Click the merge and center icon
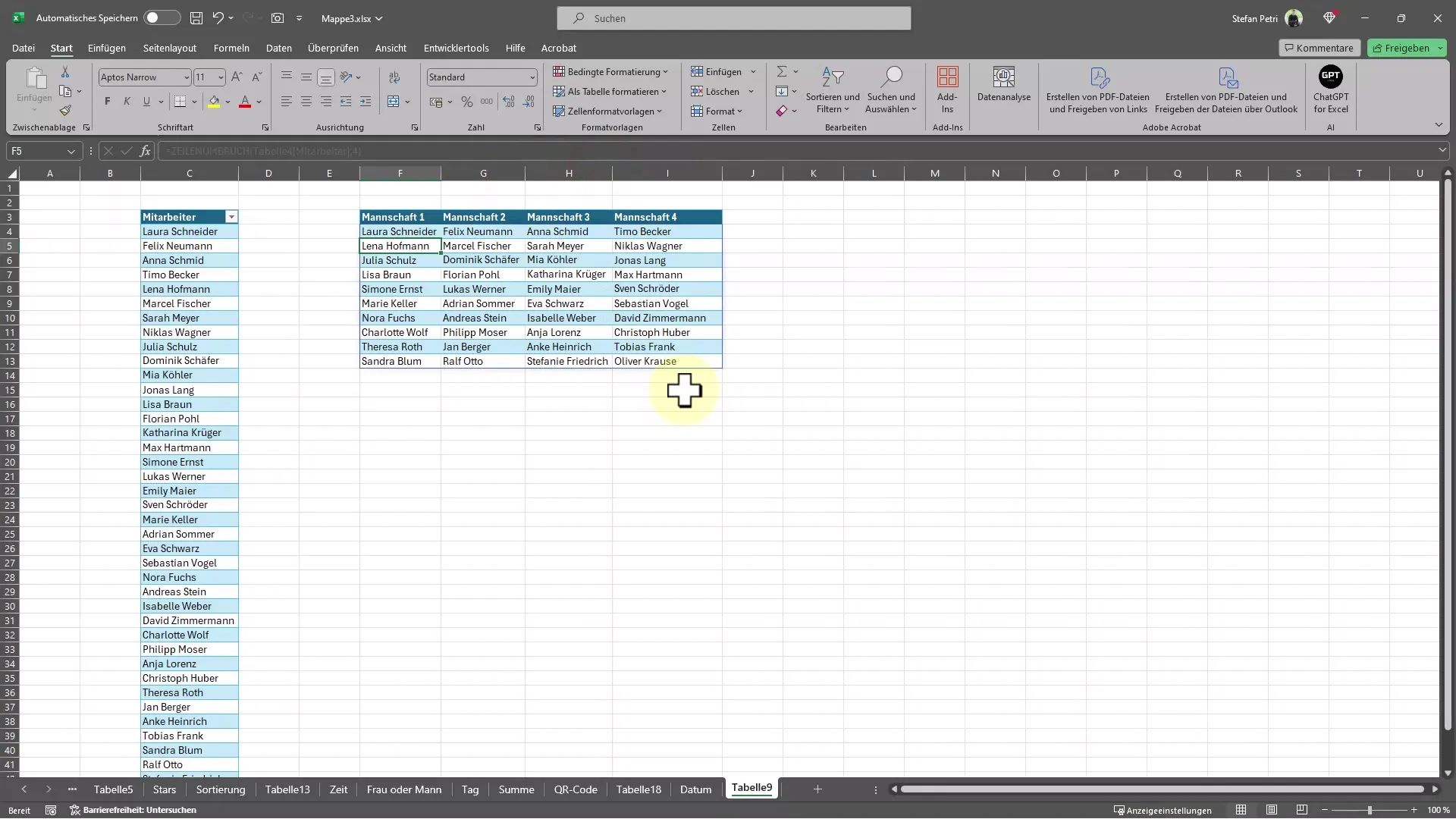Viewport: 1456px width, 819px height. 393,102
